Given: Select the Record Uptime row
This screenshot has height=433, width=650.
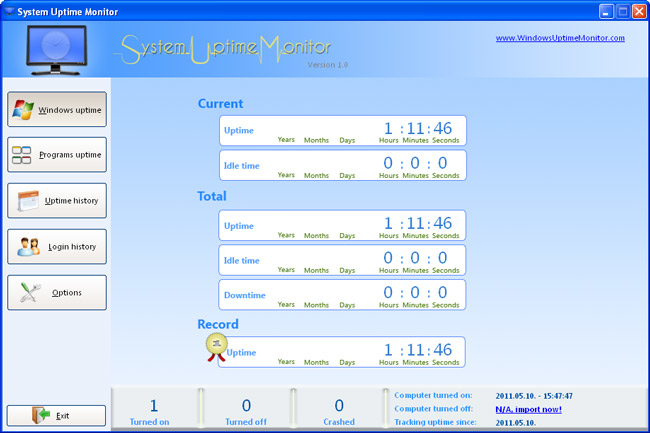Looking at the screenshot, I should pyautogui.click(x=342, y=352).
